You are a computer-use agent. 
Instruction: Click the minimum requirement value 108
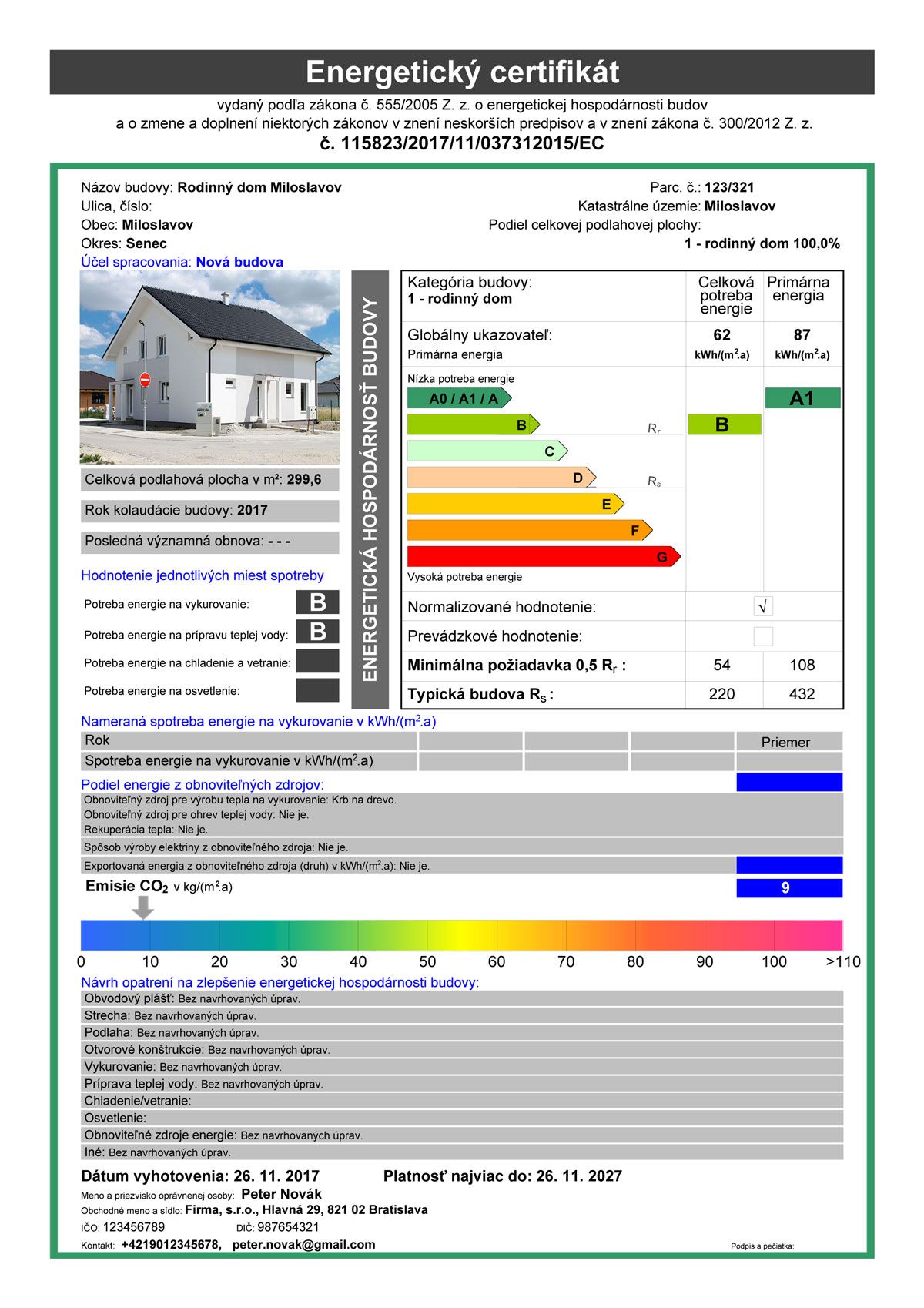point(802,666)
